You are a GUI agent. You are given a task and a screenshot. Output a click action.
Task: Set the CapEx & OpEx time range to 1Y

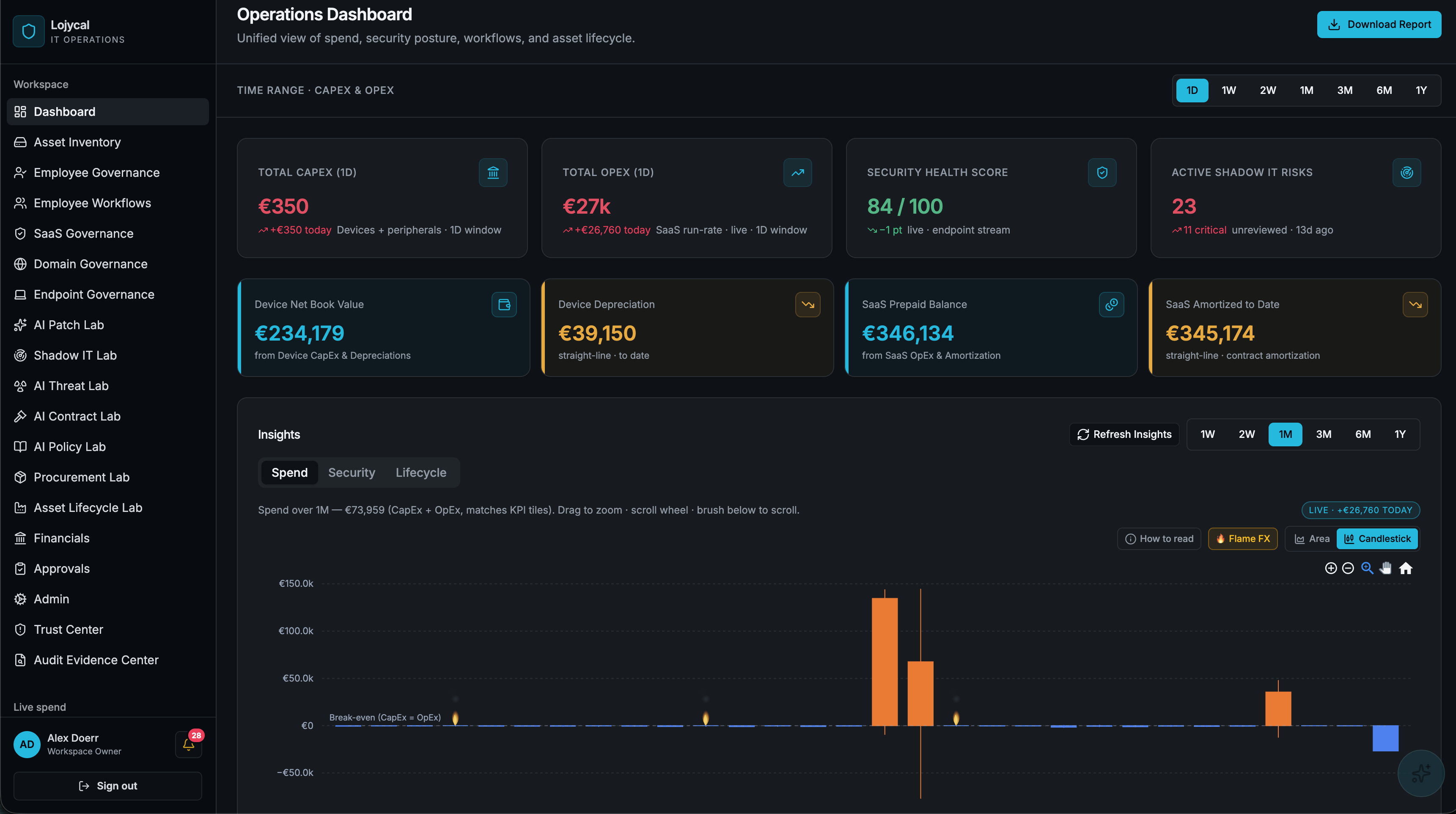tap(1421, 91)
